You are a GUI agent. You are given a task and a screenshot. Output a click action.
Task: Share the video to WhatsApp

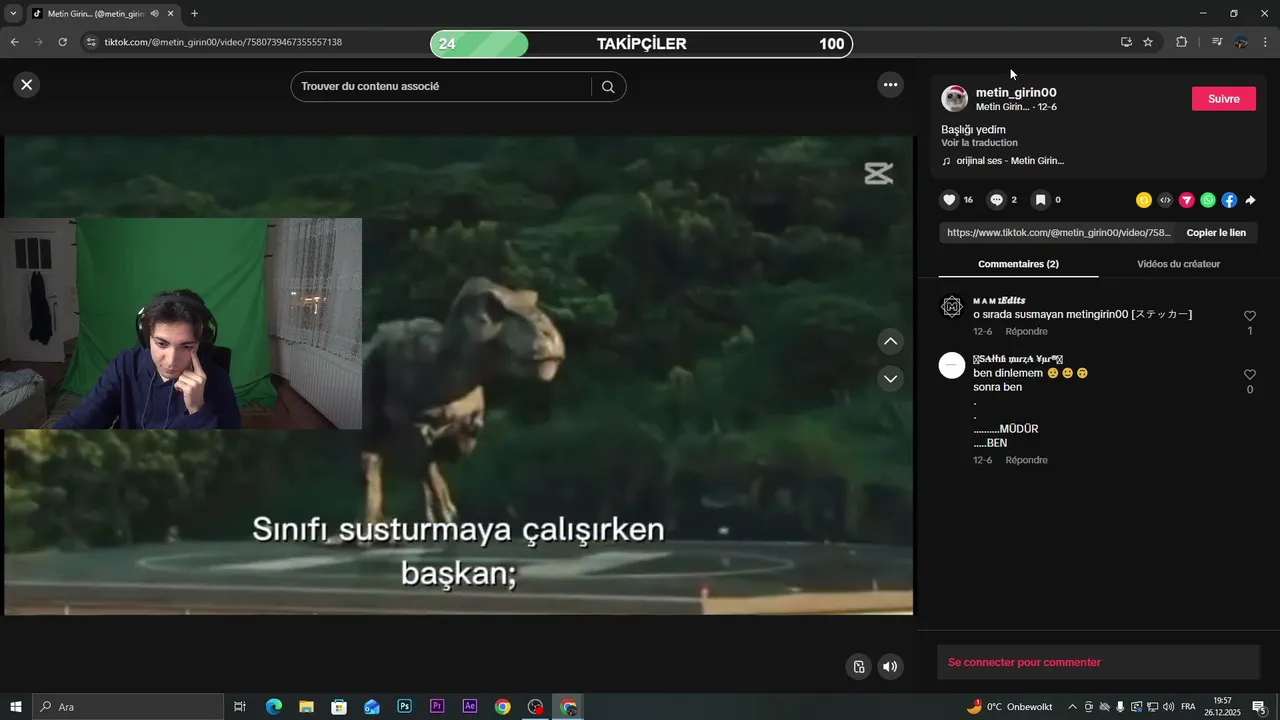point(1208,200)
